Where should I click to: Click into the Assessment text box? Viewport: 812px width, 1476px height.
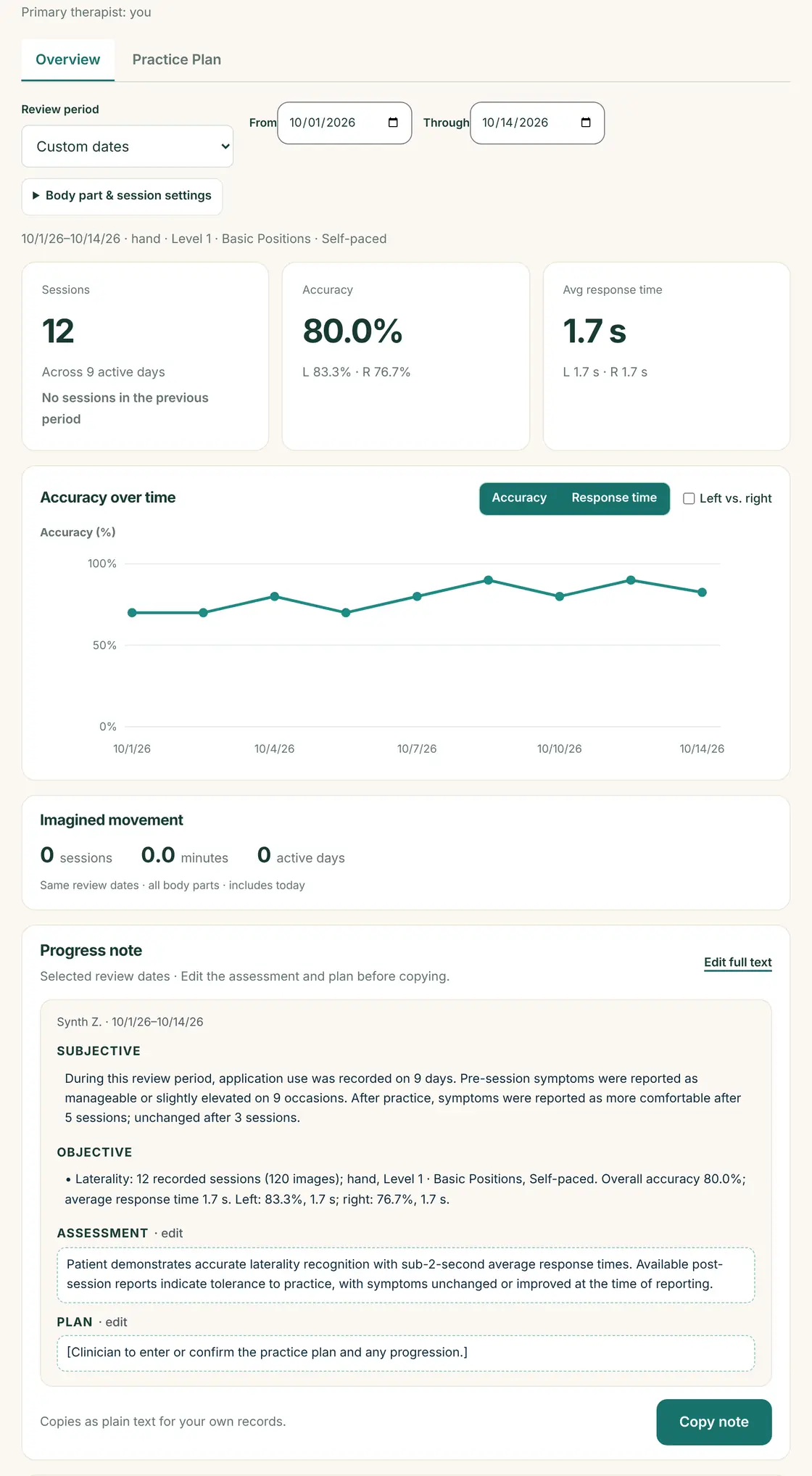point(406,1274)
